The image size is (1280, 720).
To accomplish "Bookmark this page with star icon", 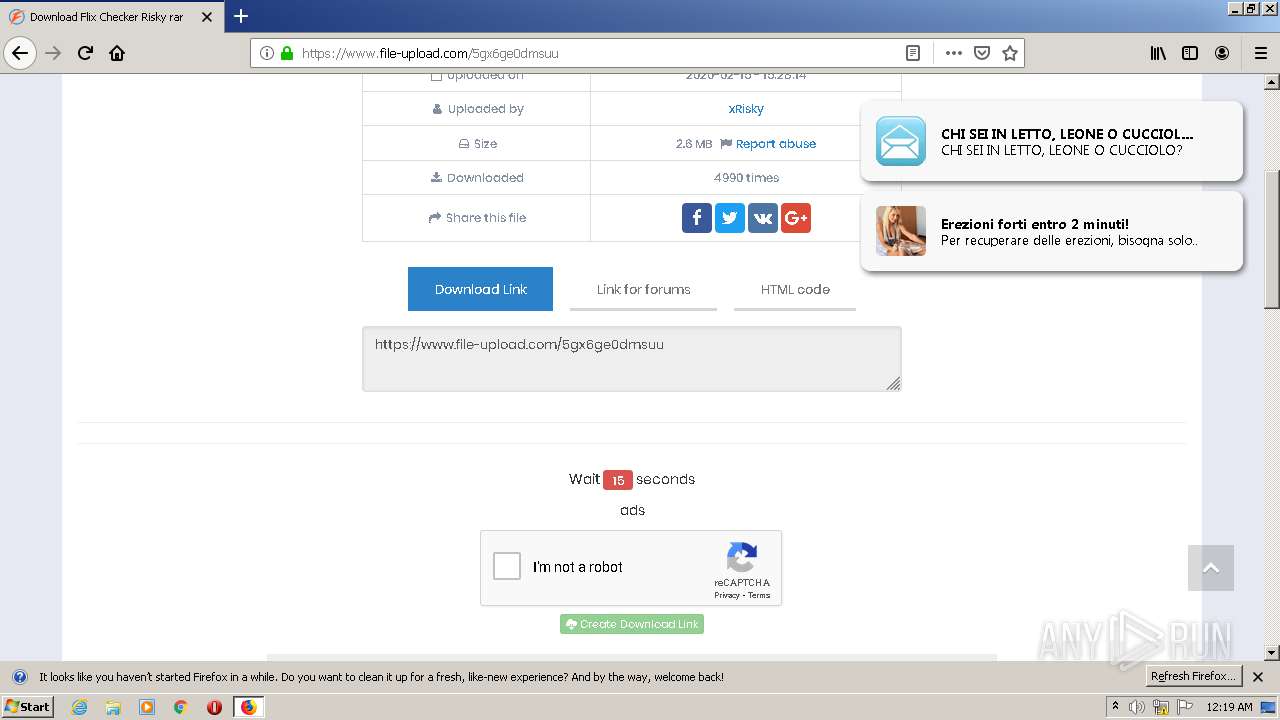I will 1010,53.
